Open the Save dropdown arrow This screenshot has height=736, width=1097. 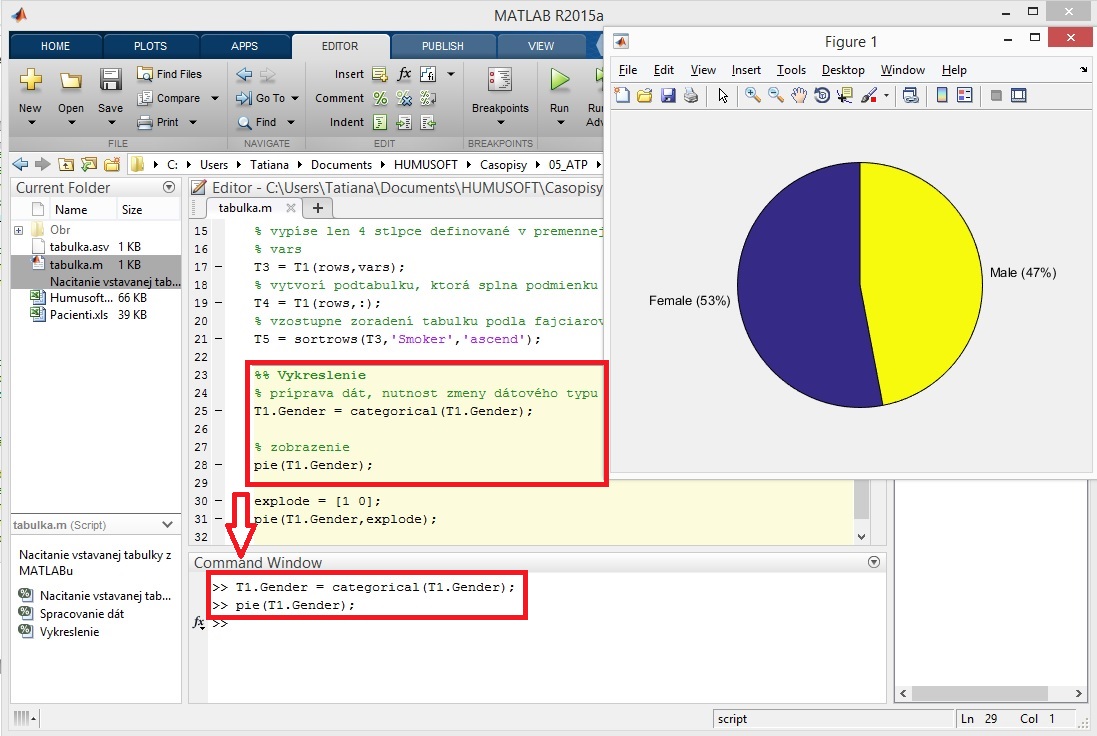[x=111, y=123]
